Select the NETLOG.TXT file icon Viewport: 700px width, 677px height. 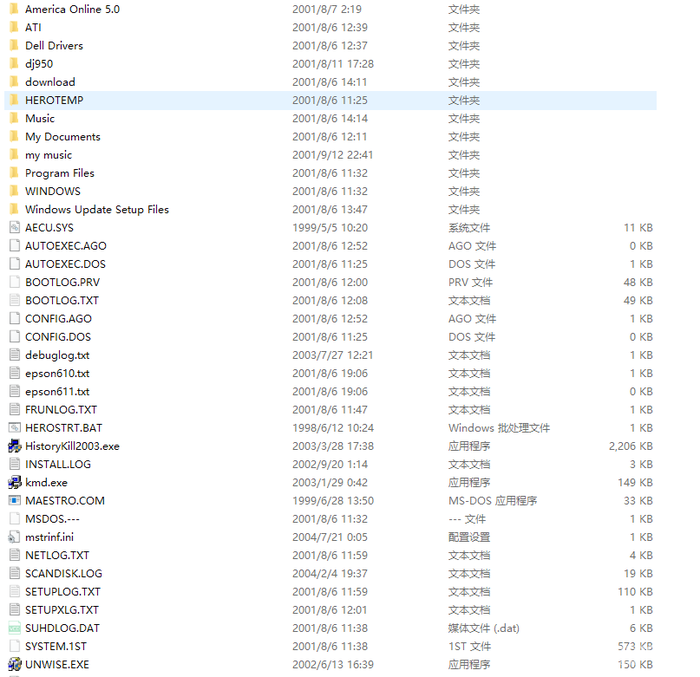point(14,555)
